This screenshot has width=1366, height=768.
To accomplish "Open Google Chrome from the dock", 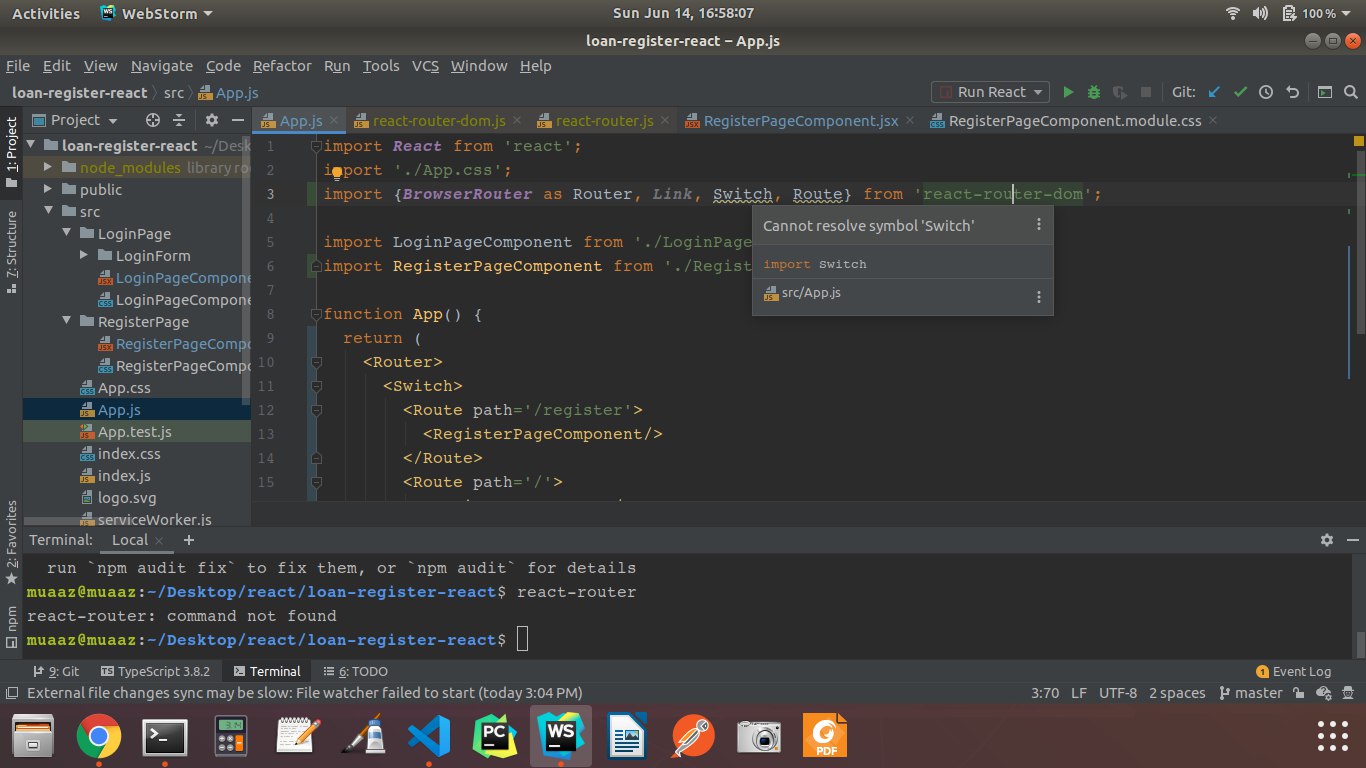I will pyautogui.click(x=98, y=738).
